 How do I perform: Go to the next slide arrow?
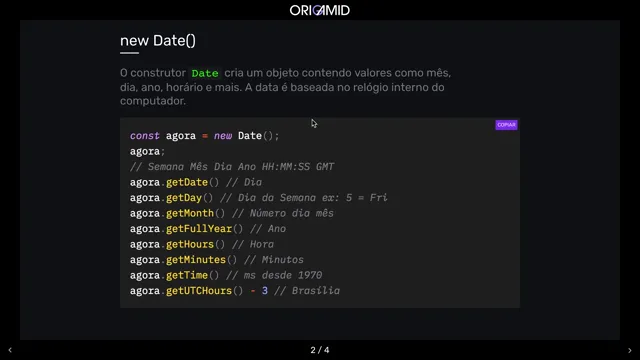click(630, 350)
